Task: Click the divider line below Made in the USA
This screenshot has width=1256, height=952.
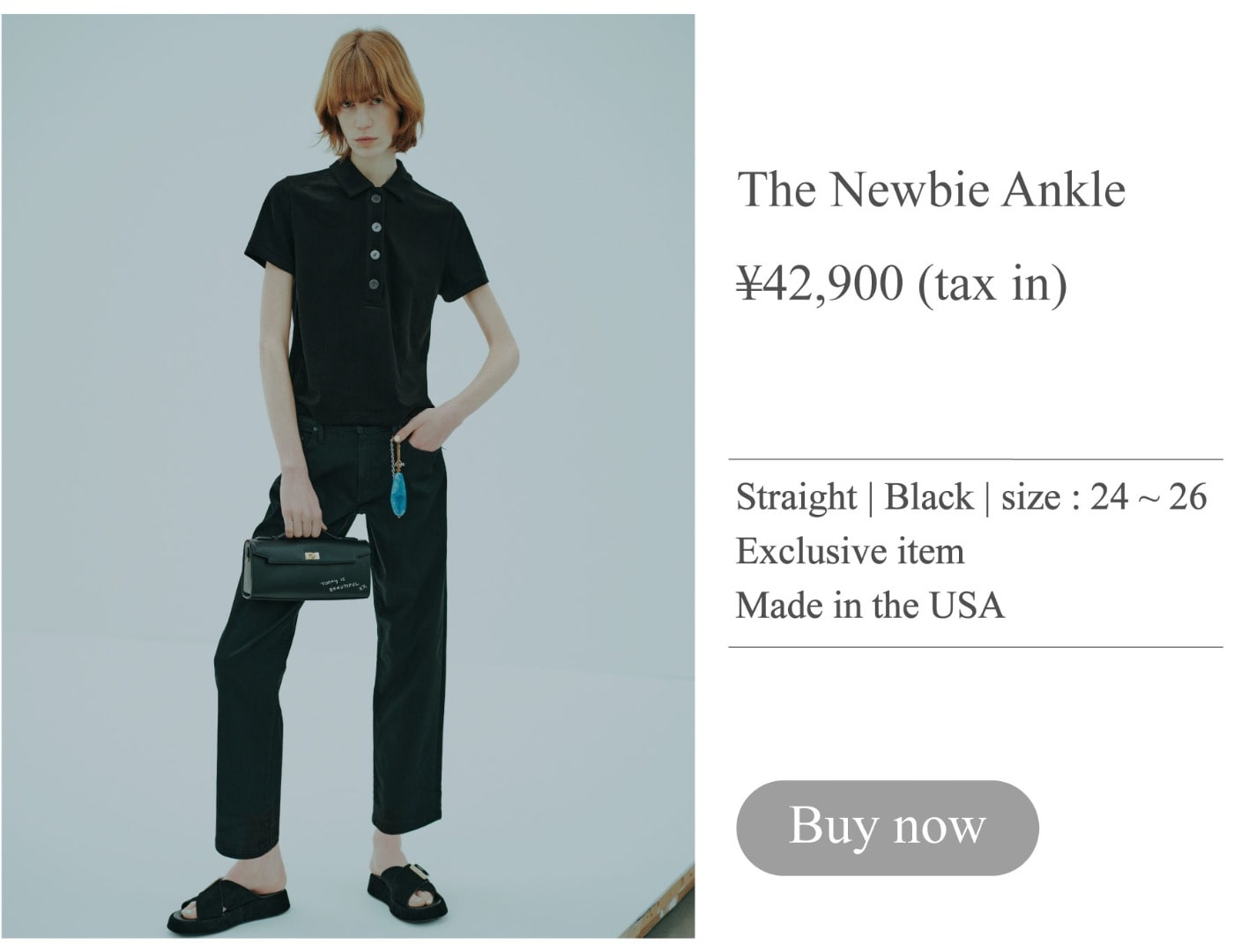Action: [x=976, y=647]
